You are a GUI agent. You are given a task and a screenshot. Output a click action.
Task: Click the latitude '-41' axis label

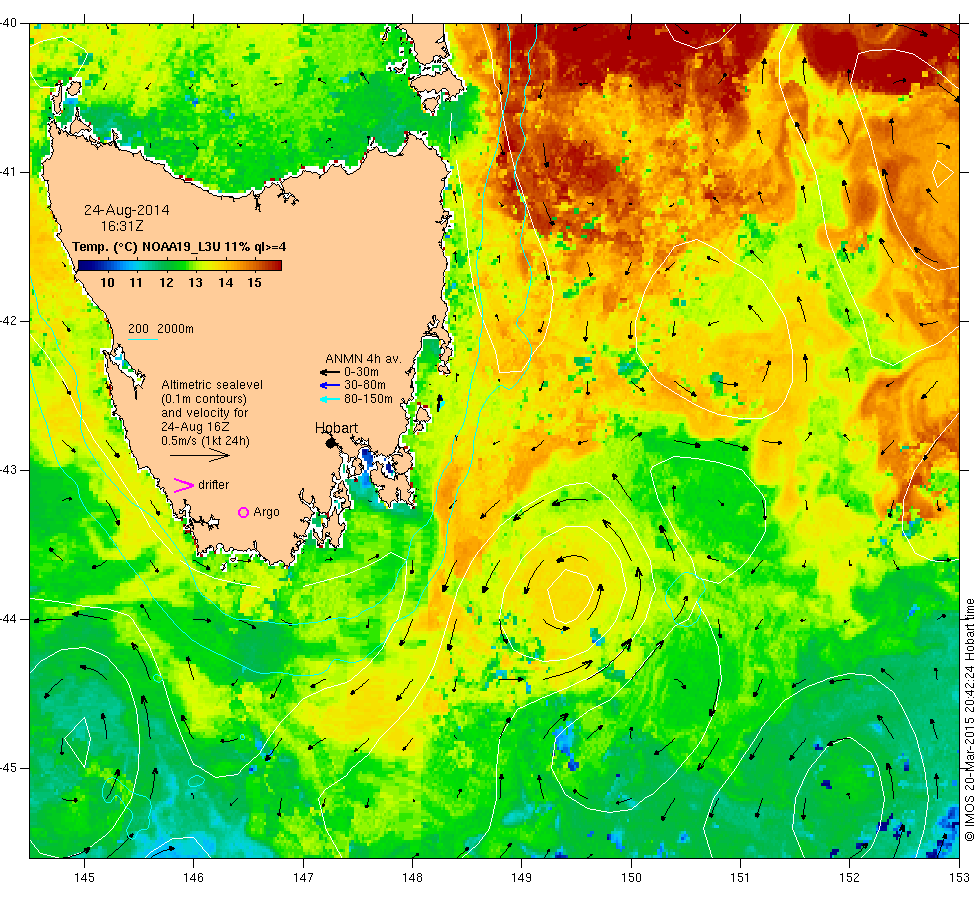(x=9, y=172)
